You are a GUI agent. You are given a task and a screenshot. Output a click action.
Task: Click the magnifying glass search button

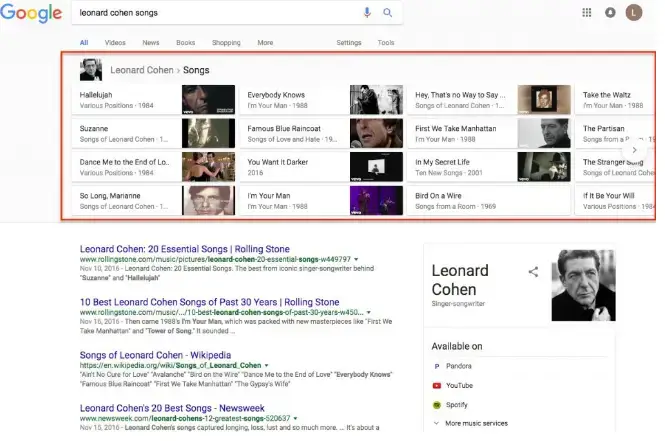(x=387, y=13)
